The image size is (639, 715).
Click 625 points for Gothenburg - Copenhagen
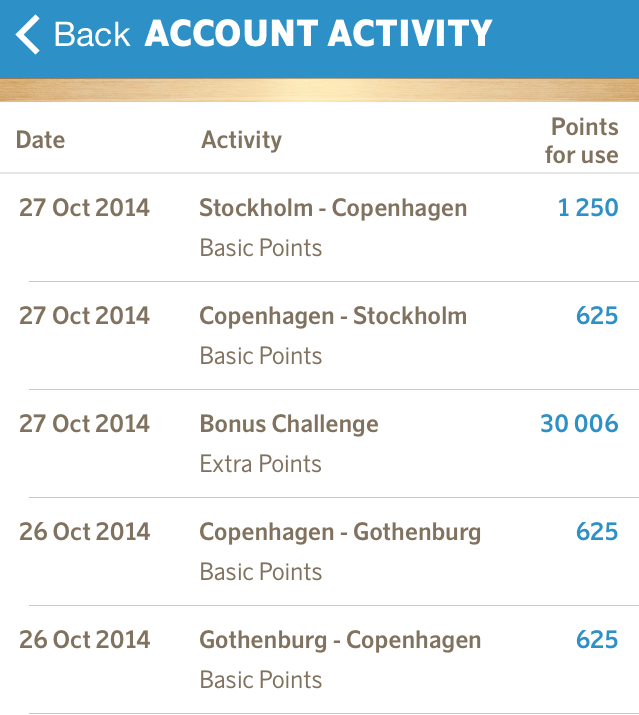tap(597, 640)
